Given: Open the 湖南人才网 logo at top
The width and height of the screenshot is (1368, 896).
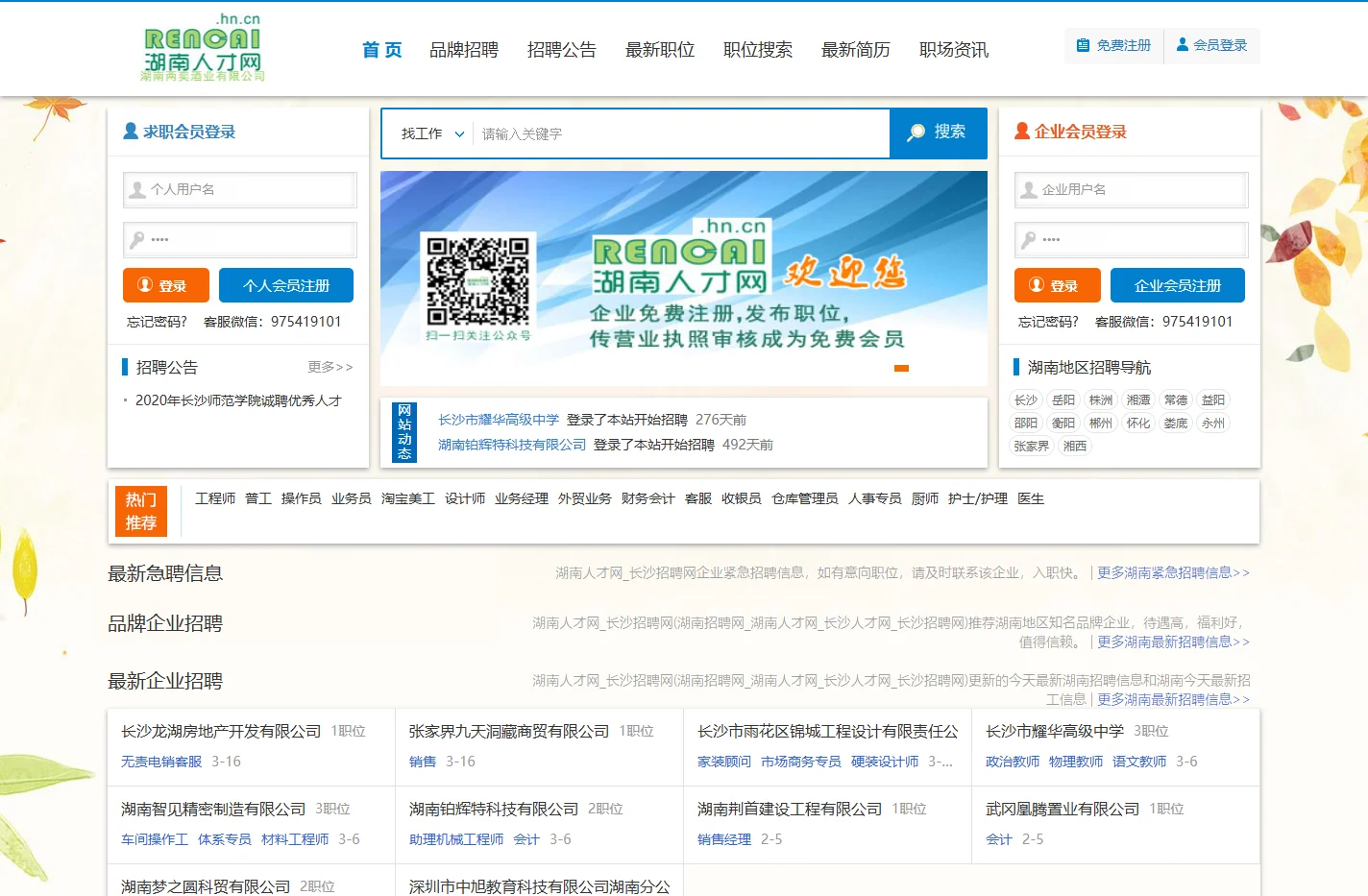Looking at the screenshot, I should coord(202,48).
